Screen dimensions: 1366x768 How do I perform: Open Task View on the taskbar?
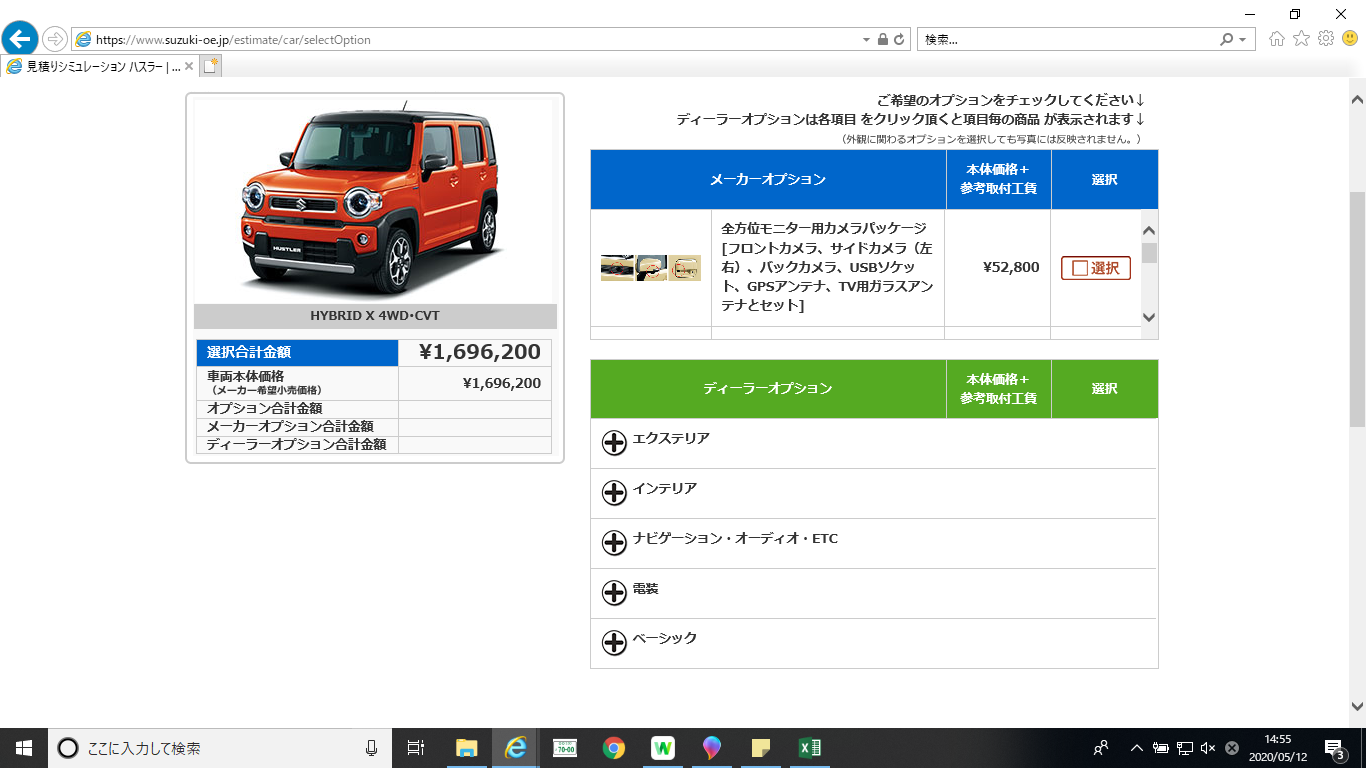coord(416,748)
